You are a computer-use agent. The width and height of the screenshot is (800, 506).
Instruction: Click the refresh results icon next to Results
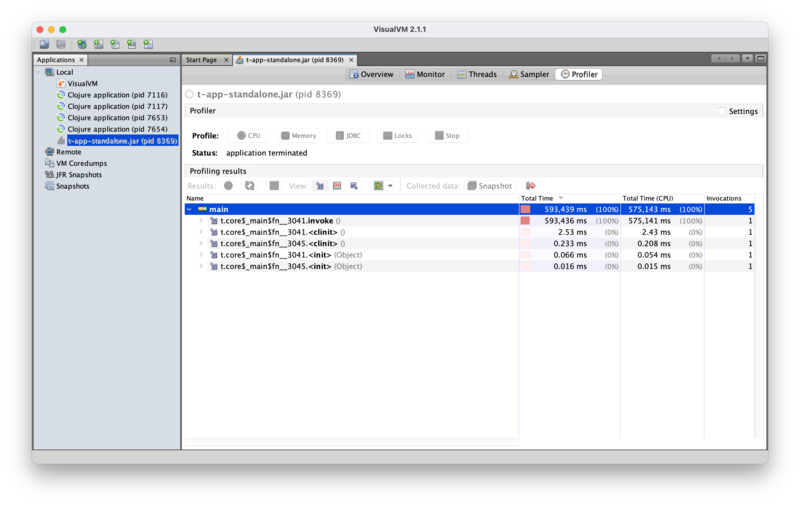[x=249, y=186]
